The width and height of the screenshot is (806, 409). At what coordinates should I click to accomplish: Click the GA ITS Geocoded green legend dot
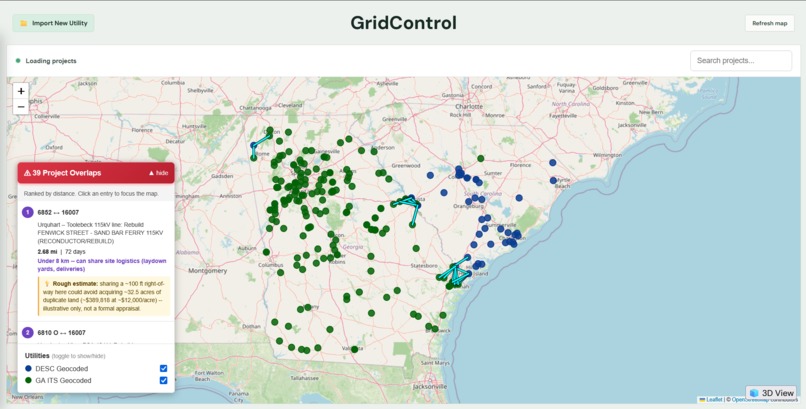click(x=28, y=380)
